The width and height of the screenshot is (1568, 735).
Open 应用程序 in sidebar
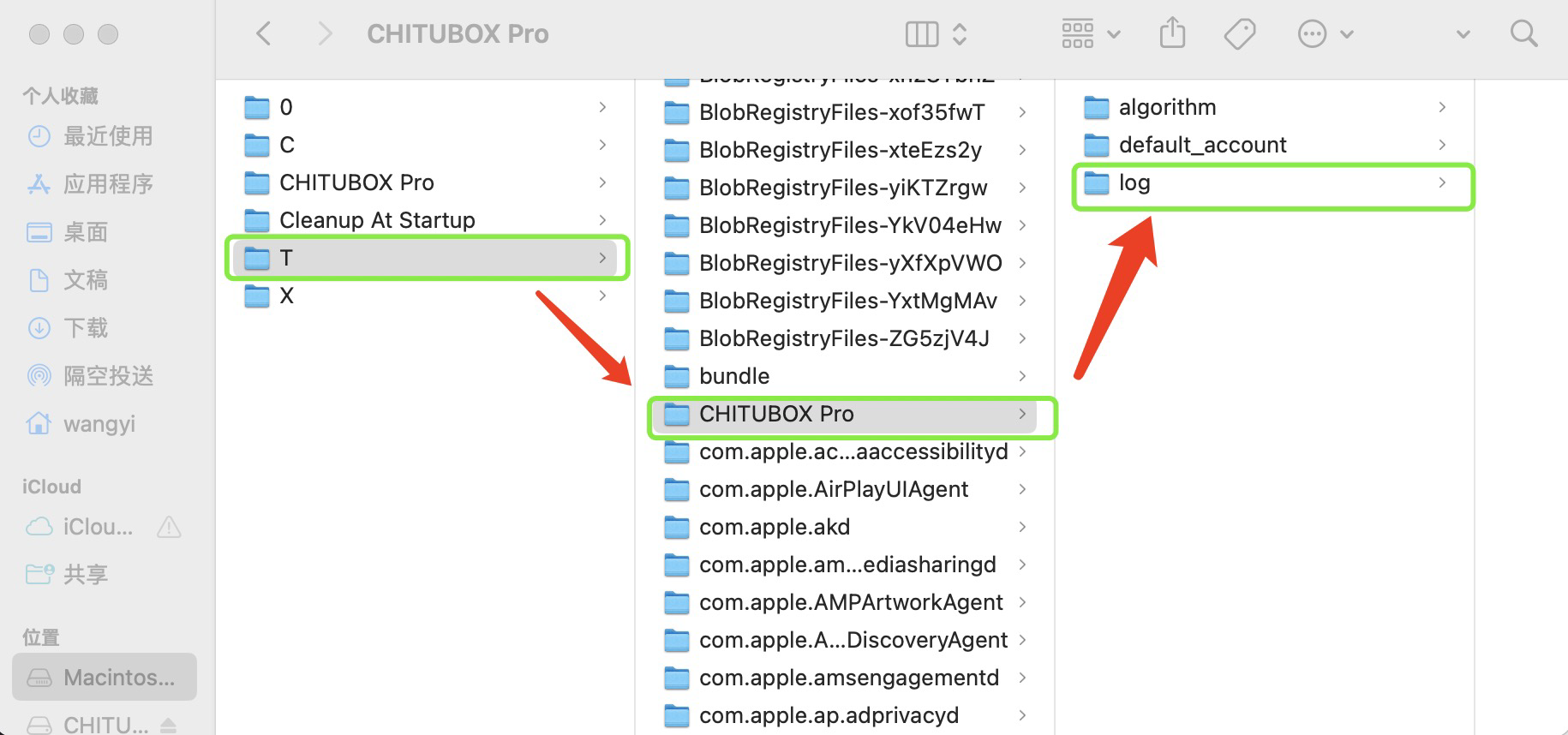point(105,184)
